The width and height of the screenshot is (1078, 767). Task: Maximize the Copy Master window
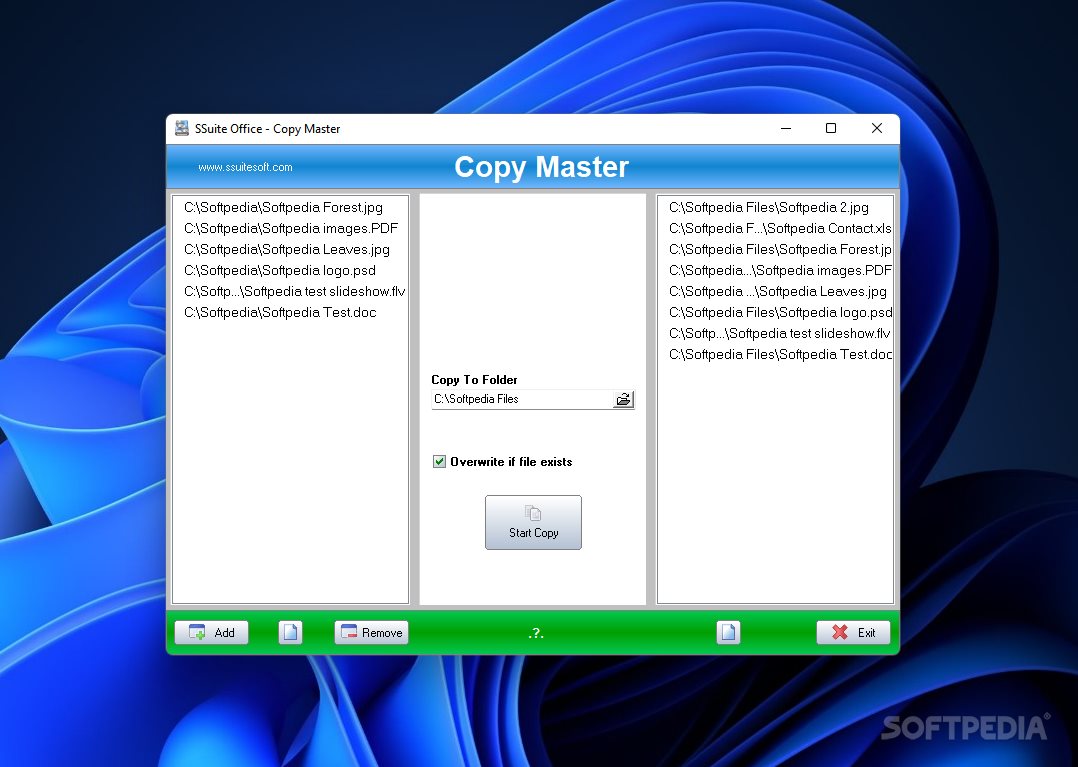click(x=830, y=129)
